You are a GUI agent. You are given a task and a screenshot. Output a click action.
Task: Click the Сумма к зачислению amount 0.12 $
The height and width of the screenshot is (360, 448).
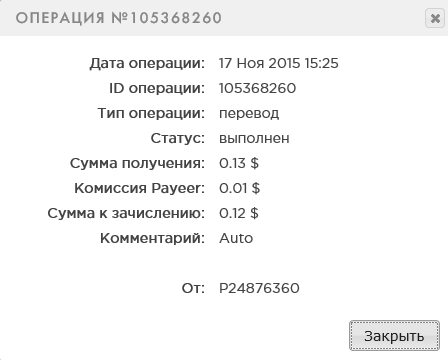[x=239, y=213]
